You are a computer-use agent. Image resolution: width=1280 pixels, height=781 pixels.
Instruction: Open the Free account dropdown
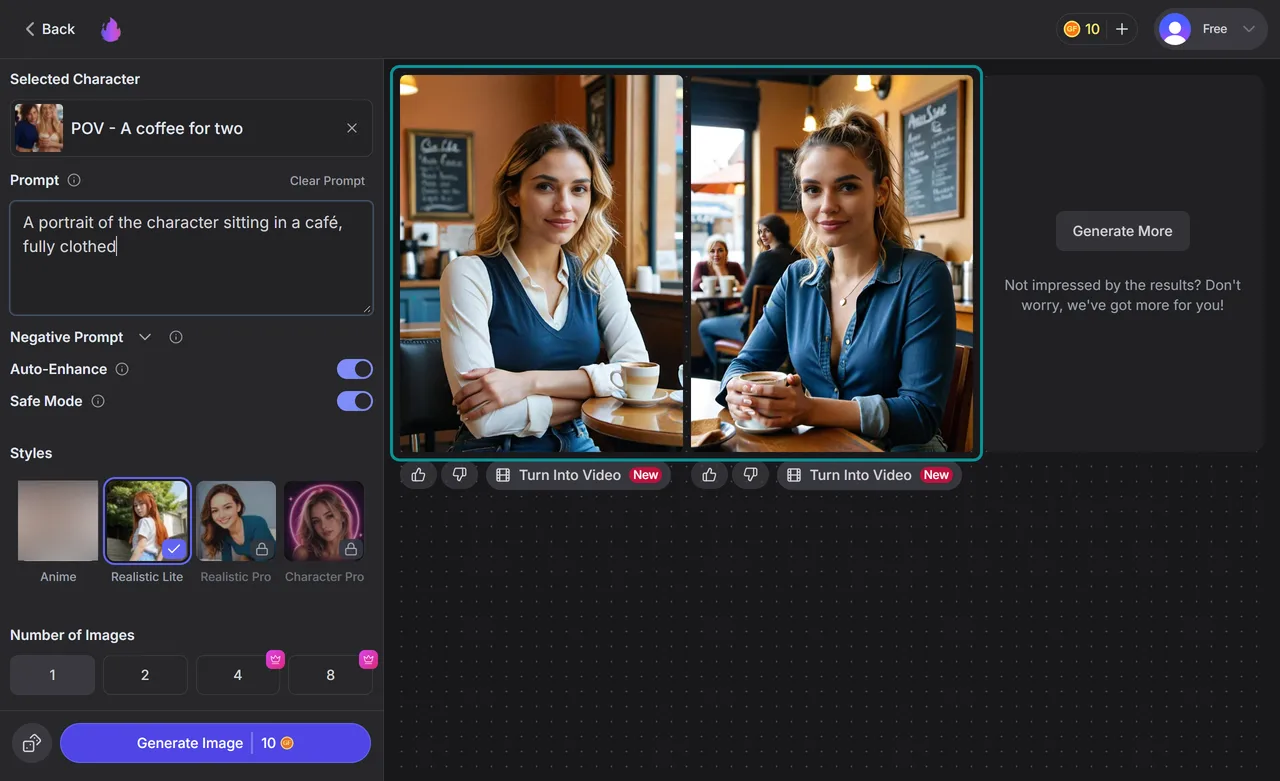click(x=1211, y=29)
